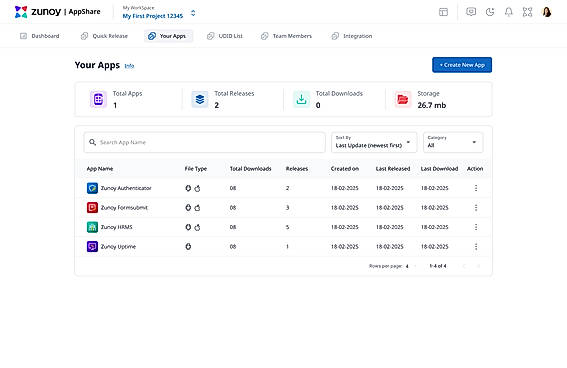Open the layout panel icon in header
Image resolution: width=567 pixels, height=368 pixels.
point(443,12)
